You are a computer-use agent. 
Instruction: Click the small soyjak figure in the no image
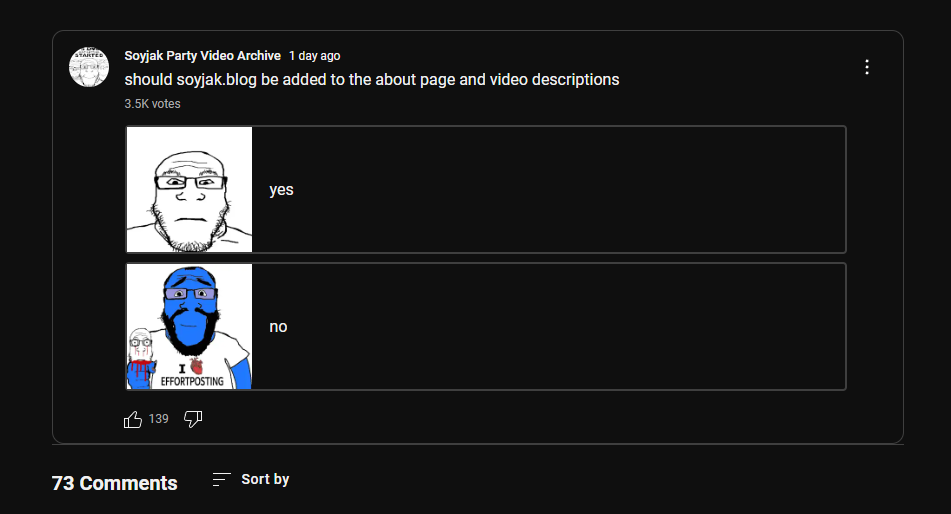pos(141,358)
